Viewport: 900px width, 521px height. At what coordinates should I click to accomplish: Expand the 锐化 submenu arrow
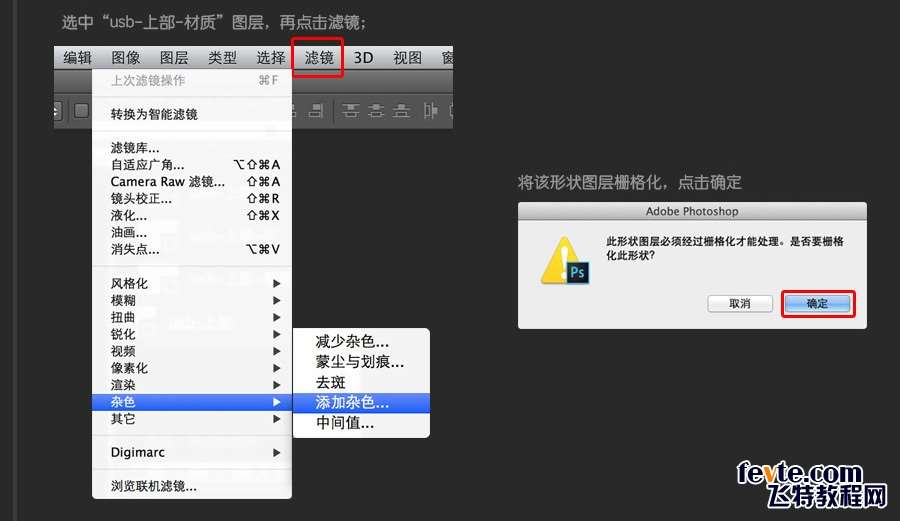point(277,334)
